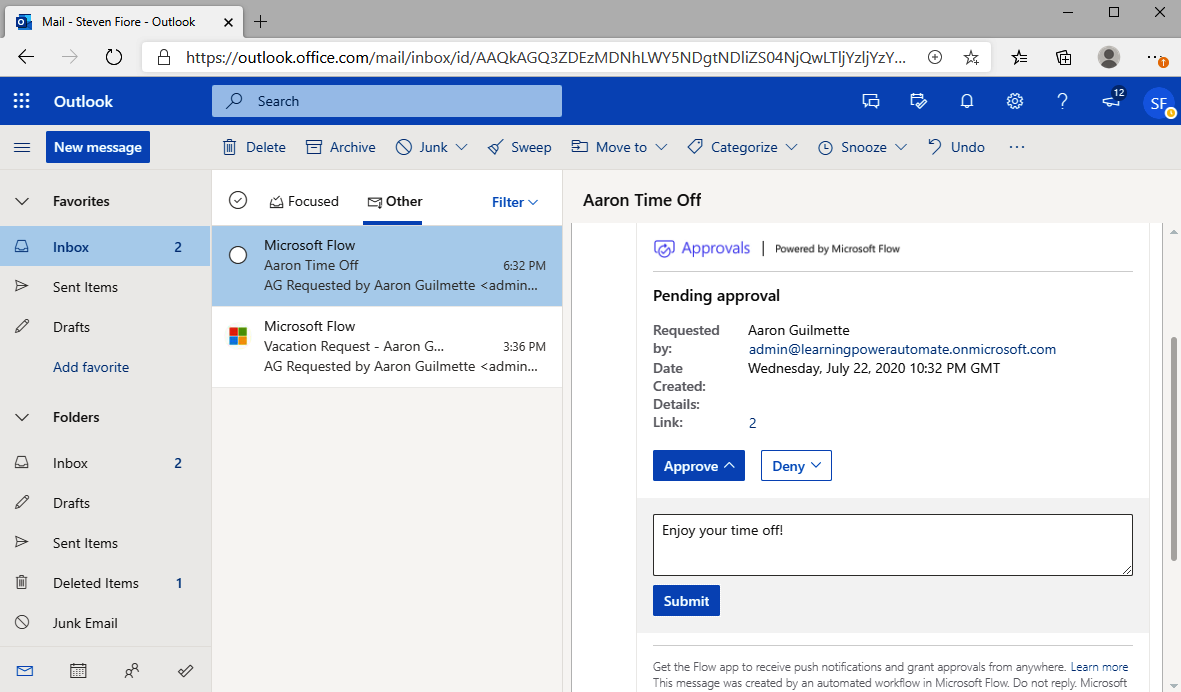Toggle select all messages circle

point(238,200)
